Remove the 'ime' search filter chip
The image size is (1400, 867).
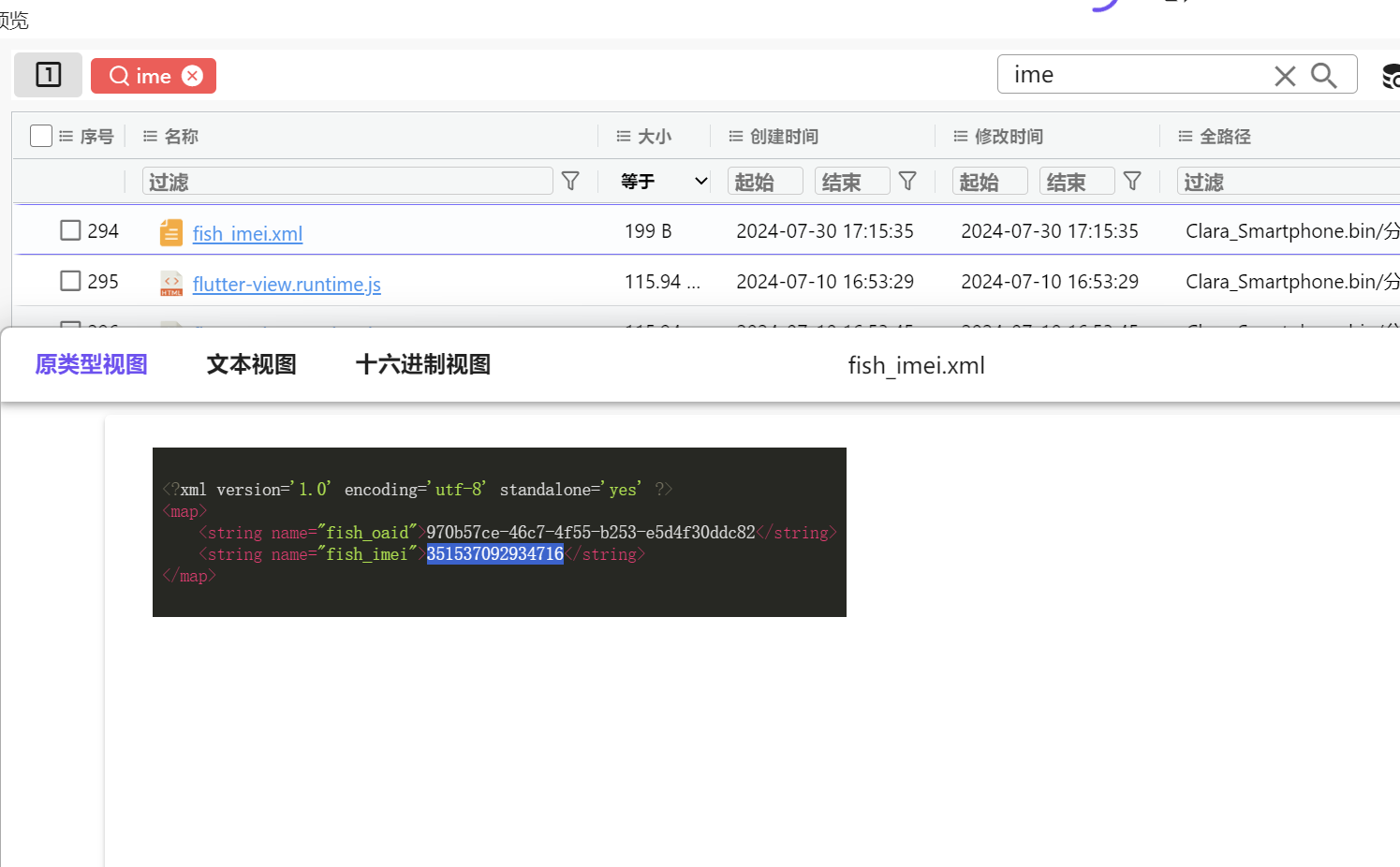(x=191, y=76)
